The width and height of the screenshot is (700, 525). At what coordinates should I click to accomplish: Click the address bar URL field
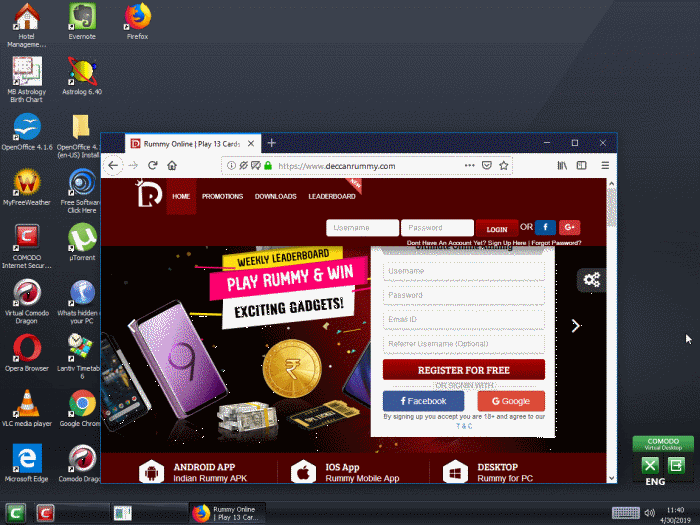tap(366, 166)
